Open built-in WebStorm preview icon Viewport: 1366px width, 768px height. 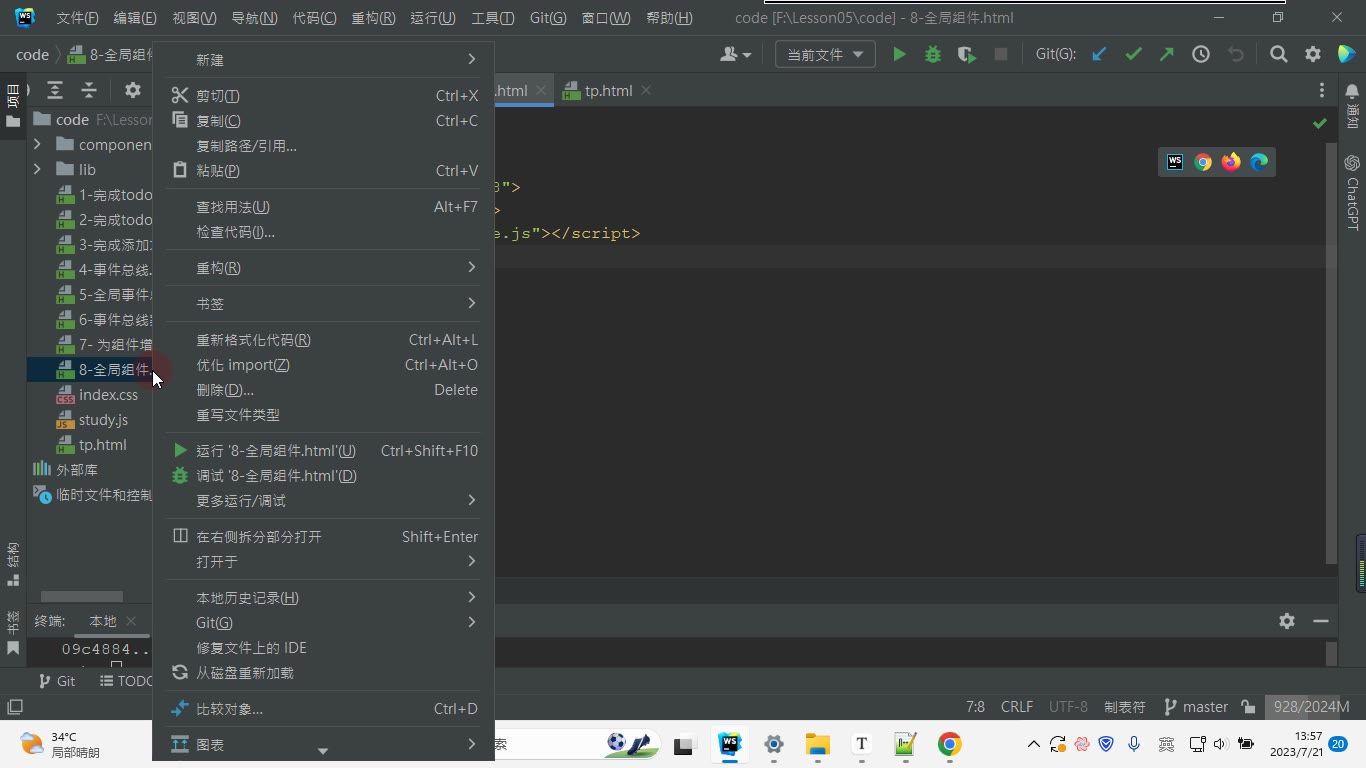1175,162
